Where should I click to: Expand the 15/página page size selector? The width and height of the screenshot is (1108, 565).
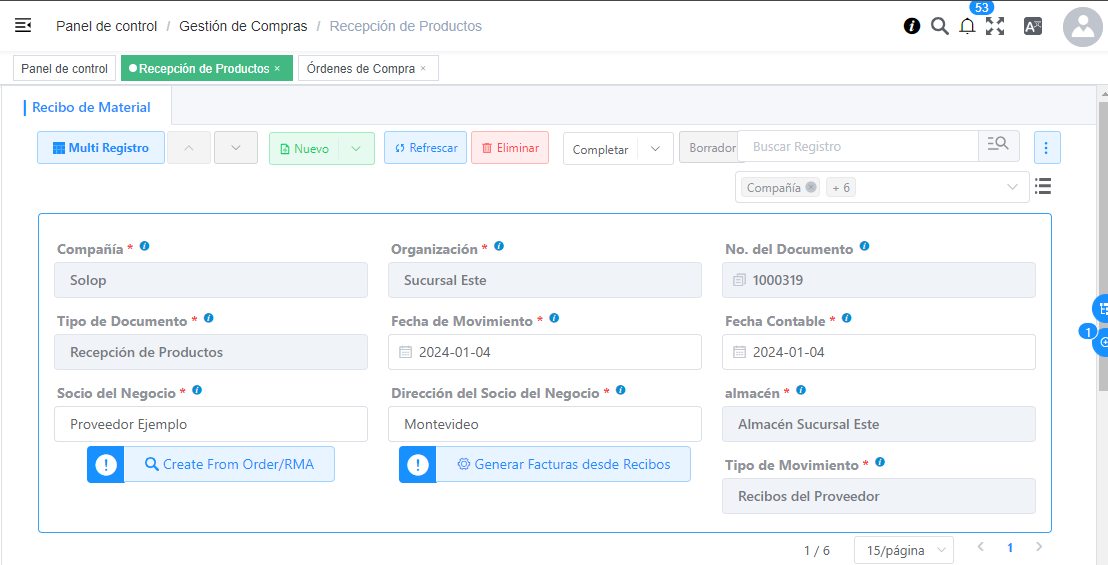[x=903, y=550]
